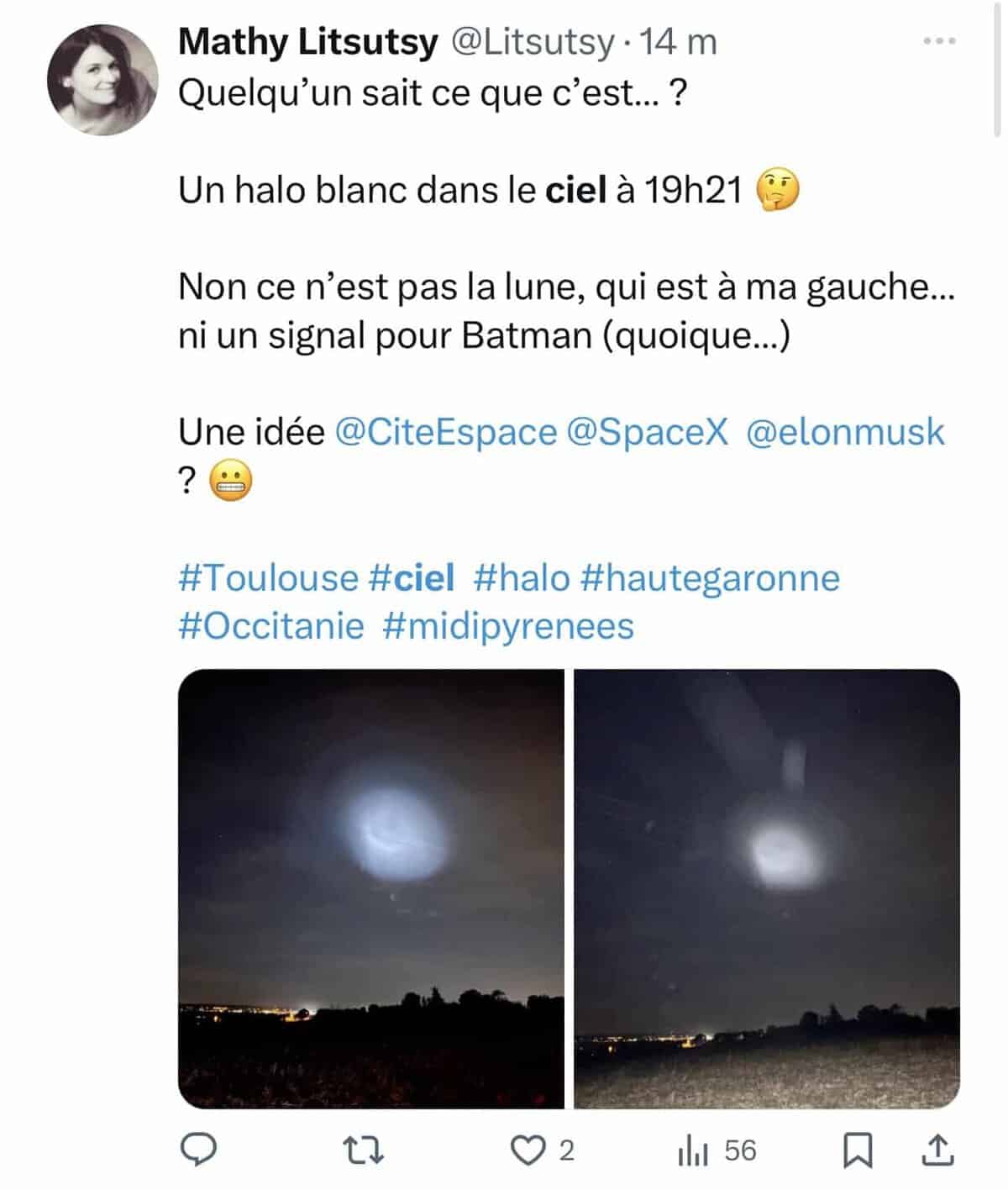Open the three-dot more options menu

(x=939, y=41)
